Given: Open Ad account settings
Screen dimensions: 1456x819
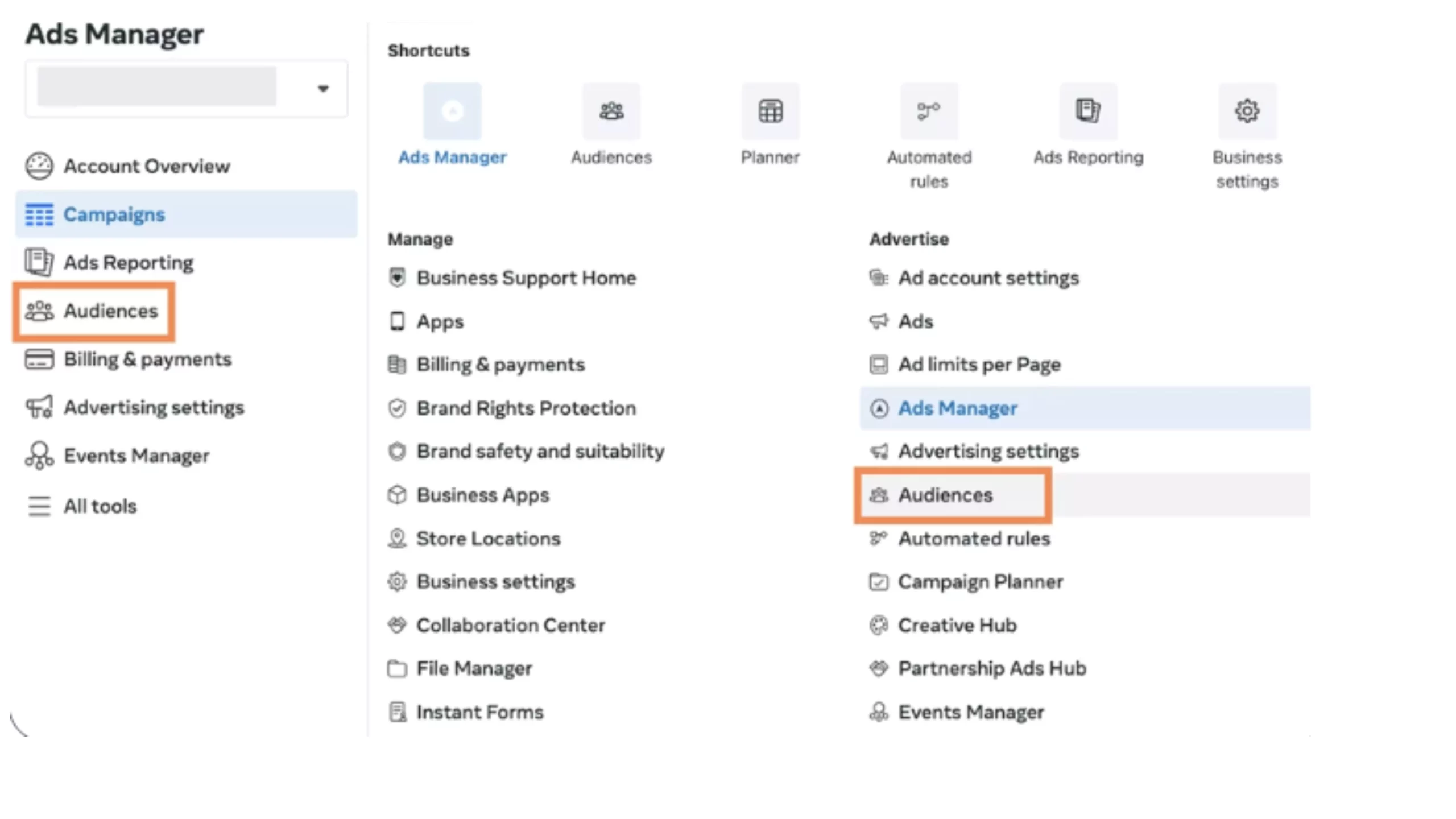Looking at the screenshot, I should (988, 278).
